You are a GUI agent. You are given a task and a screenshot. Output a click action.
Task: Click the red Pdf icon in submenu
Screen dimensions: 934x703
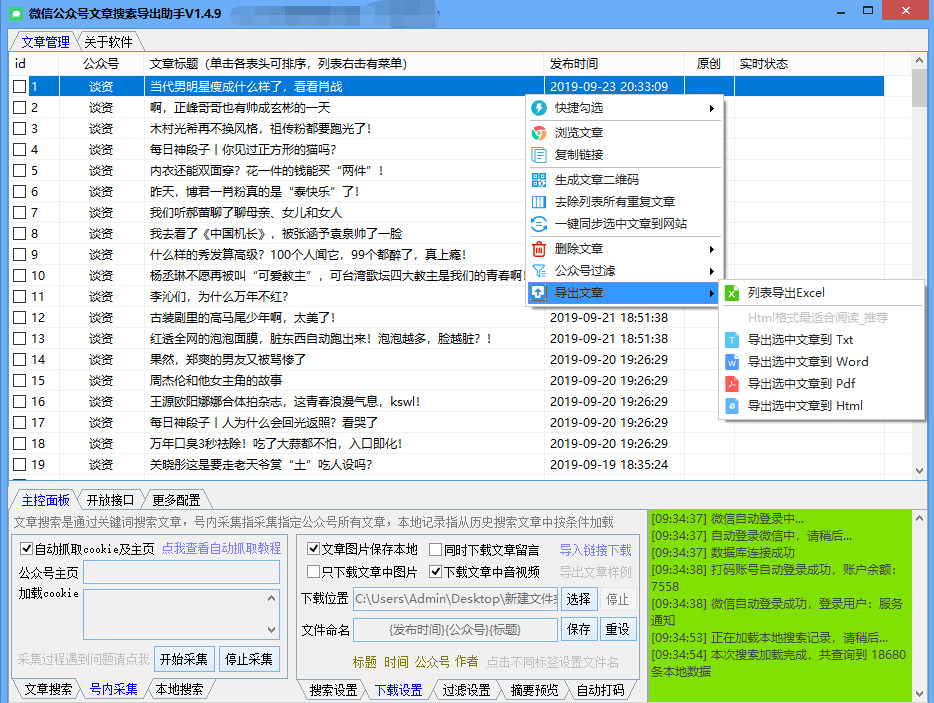click(x=731, y=384)
